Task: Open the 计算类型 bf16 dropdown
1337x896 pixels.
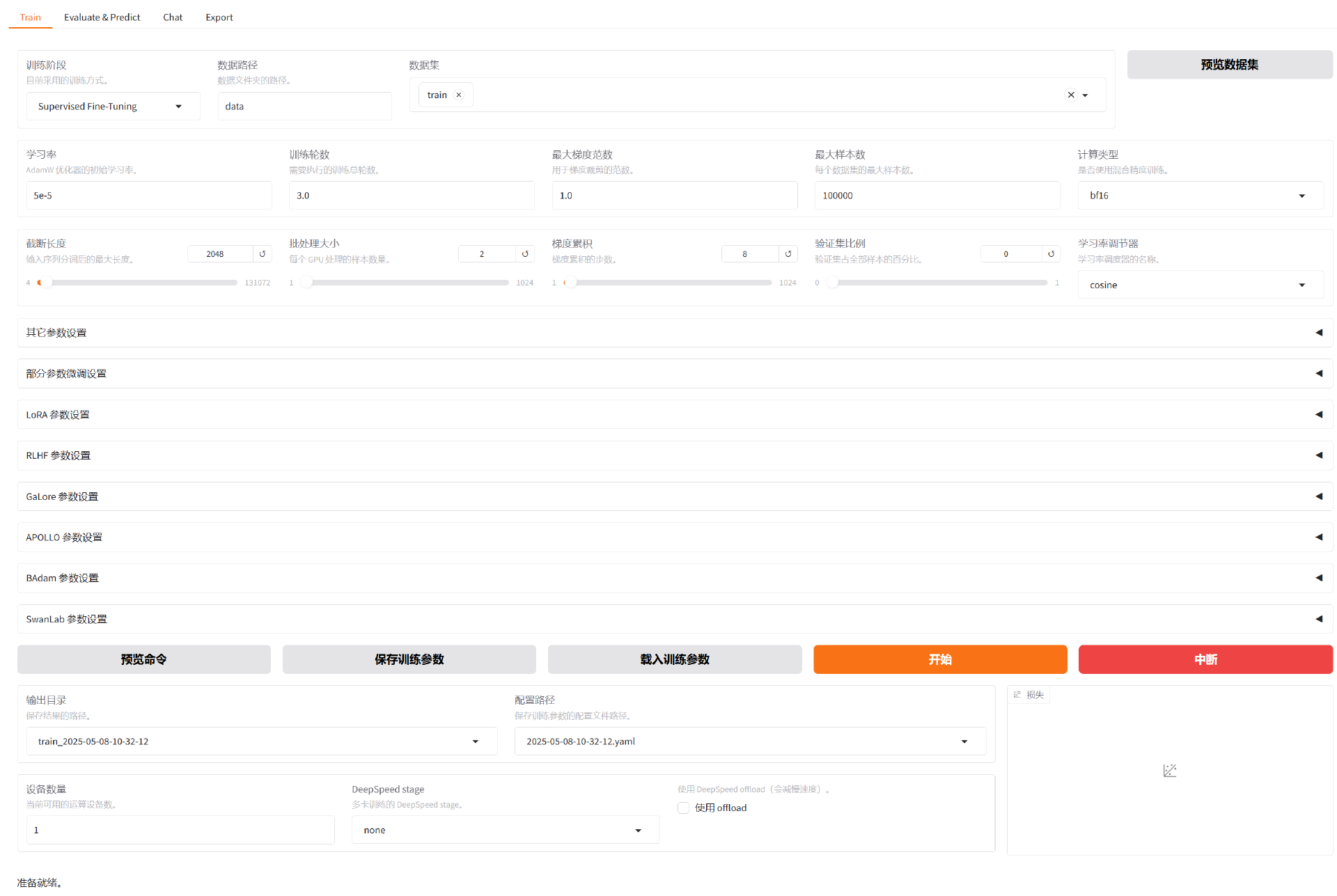Action: tap(1200, 196)
